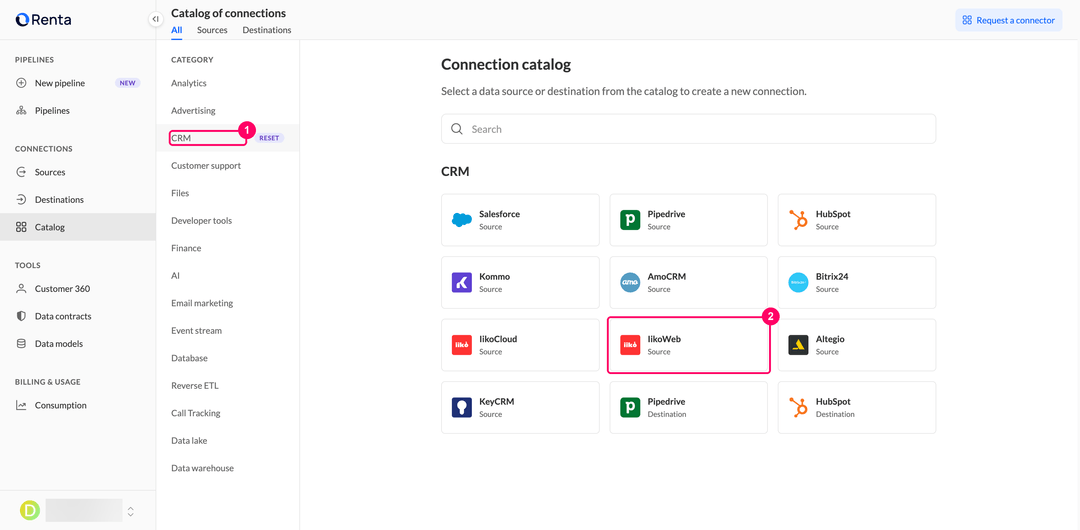The width and height of the screenshot is (1080, 530).
Task: Click the AmoCRM logo icon
Action: point(630,283)
